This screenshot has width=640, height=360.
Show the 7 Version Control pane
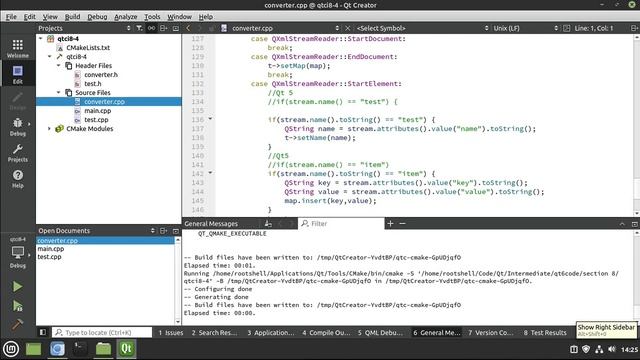491,333
